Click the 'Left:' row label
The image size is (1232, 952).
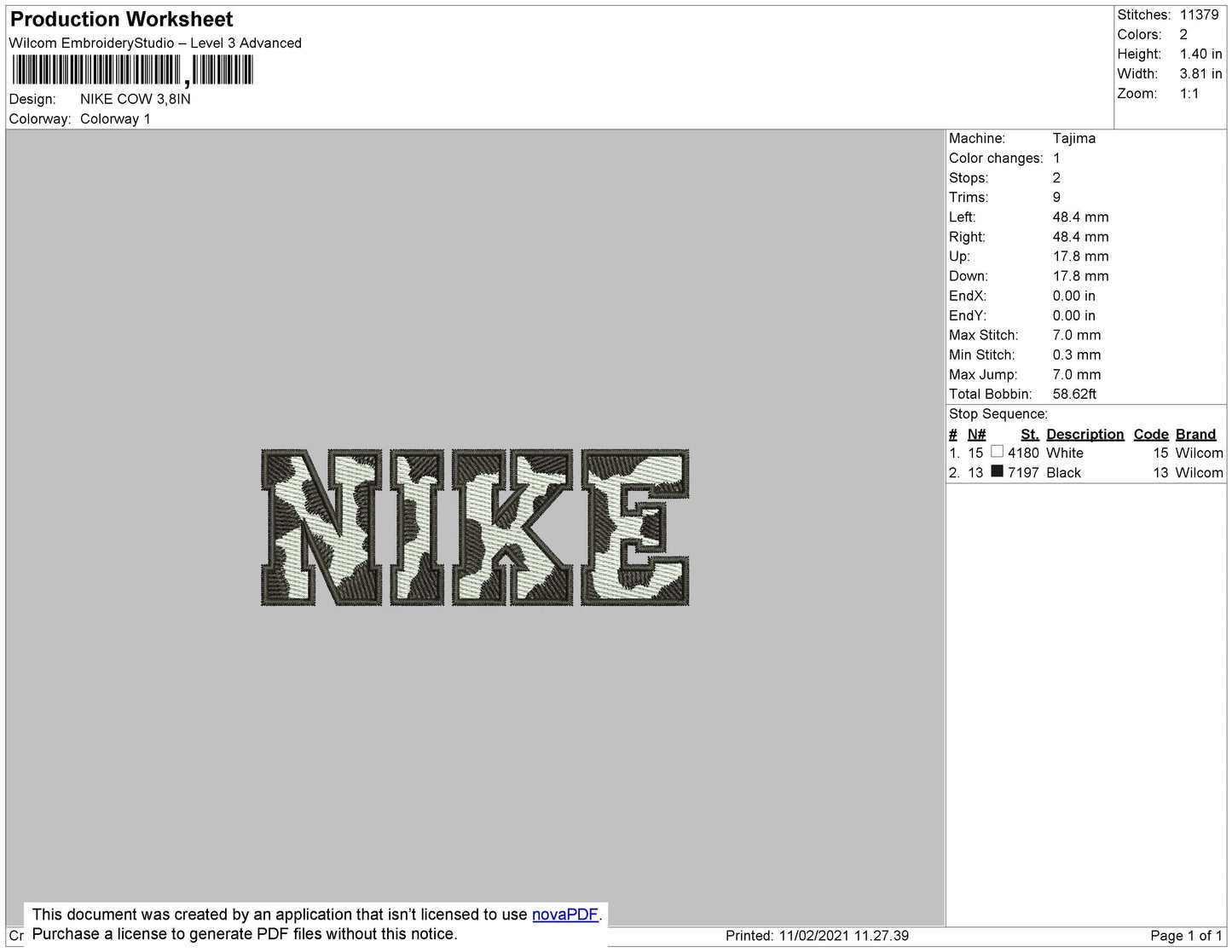[961, 216]
